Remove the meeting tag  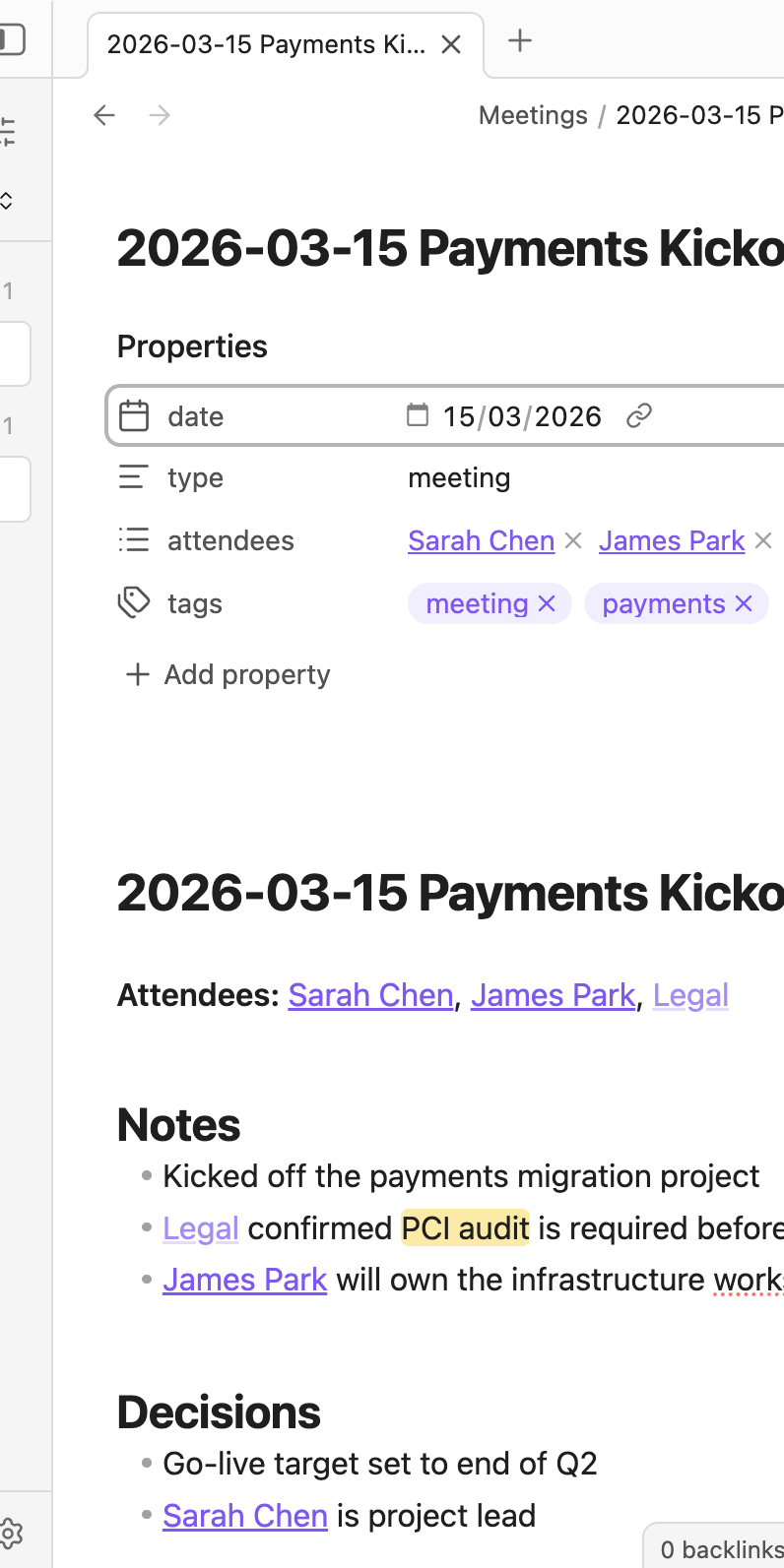point(547,603)
